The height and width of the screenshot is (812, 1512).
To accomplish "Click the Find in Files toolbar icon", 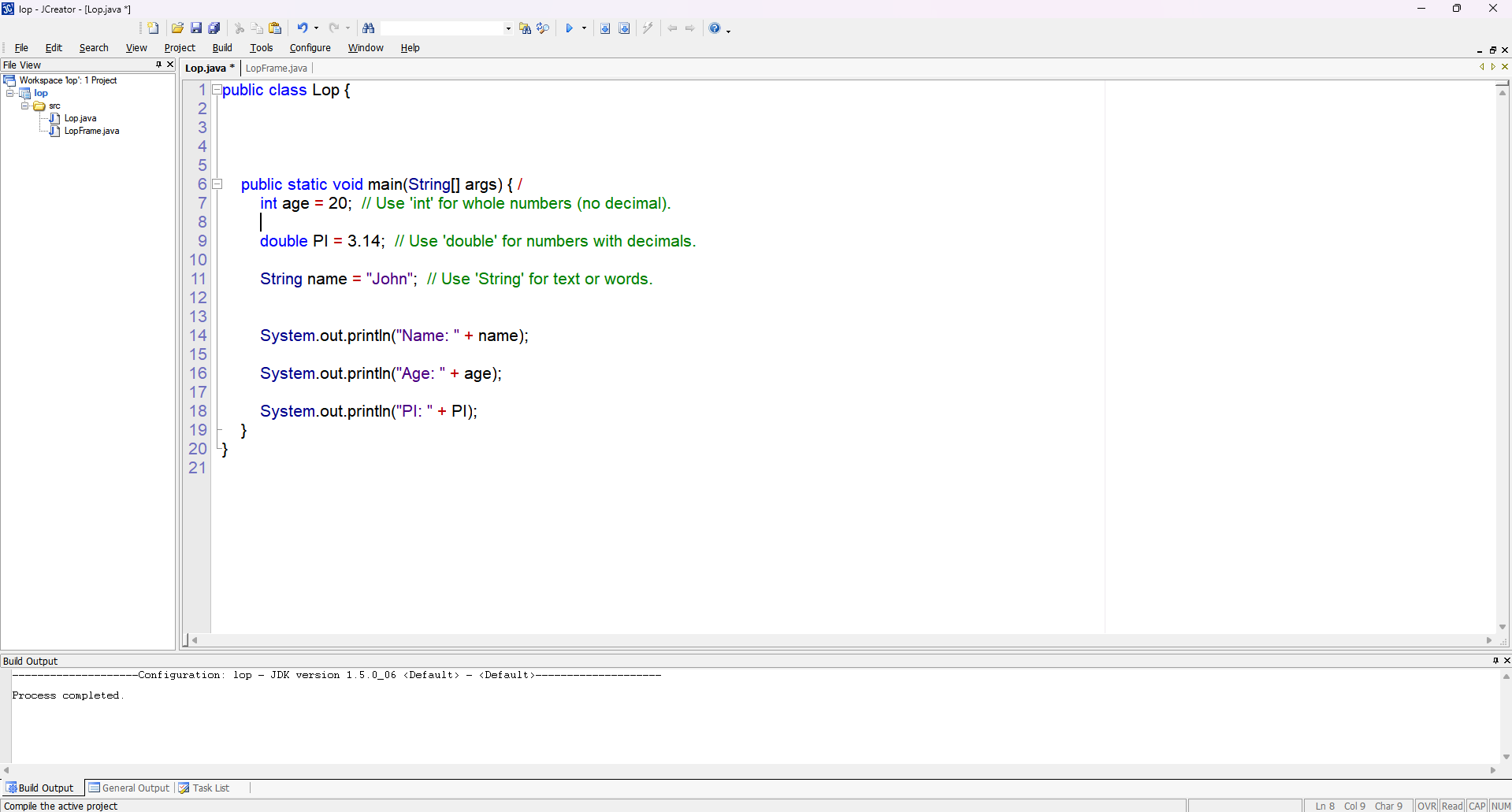I will tap(525, 28).
